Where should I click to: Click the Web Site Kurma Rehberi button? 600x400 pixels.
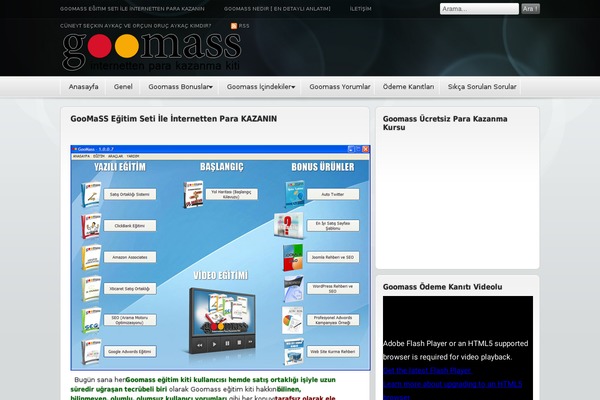333,351
